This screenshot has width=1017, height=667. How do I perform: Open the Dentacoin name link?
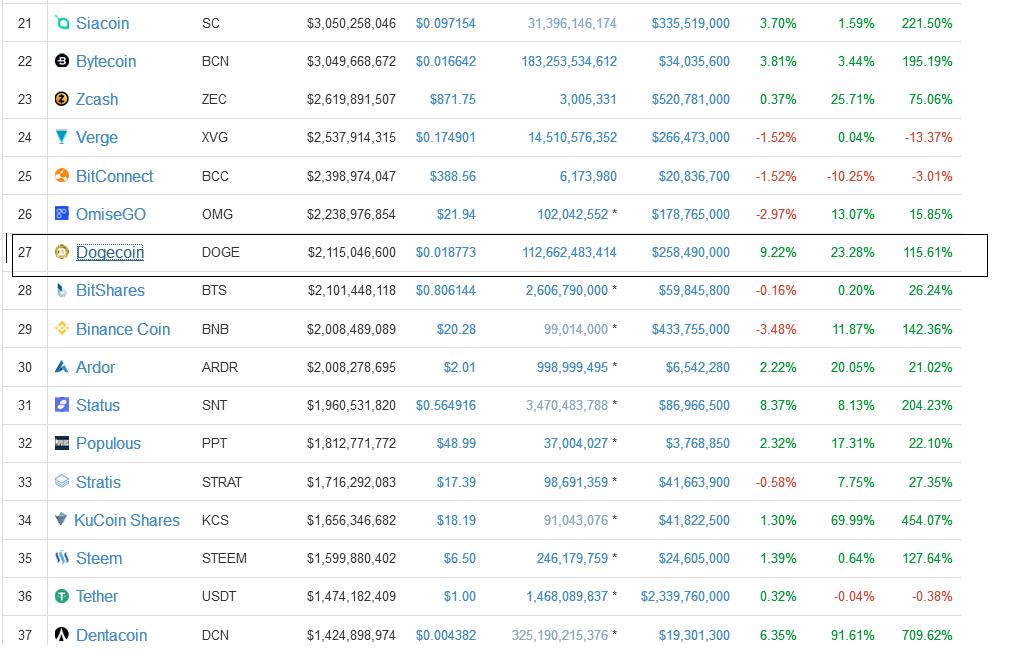click(x=112, y=635)
